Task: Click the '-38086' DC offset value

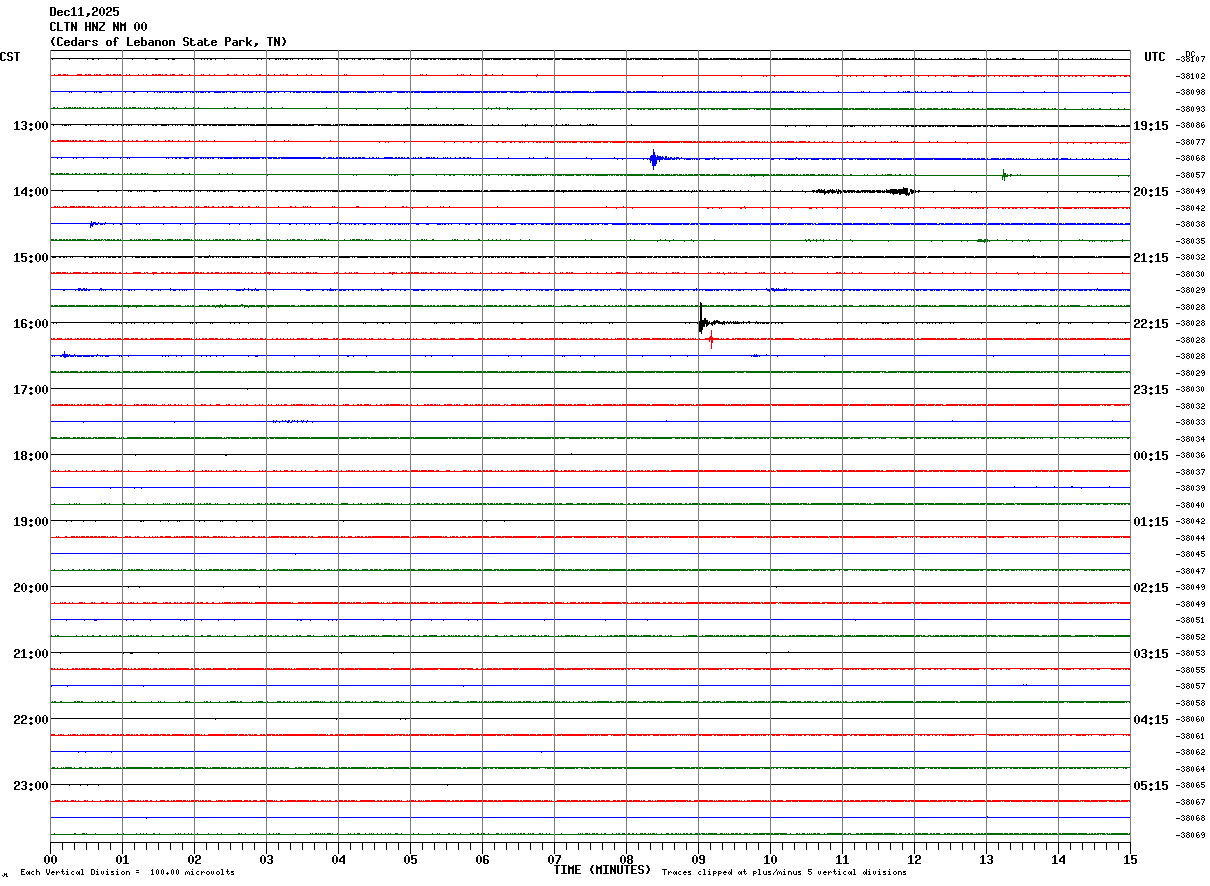Action: pyautogui.click(x=1191, y=125)
